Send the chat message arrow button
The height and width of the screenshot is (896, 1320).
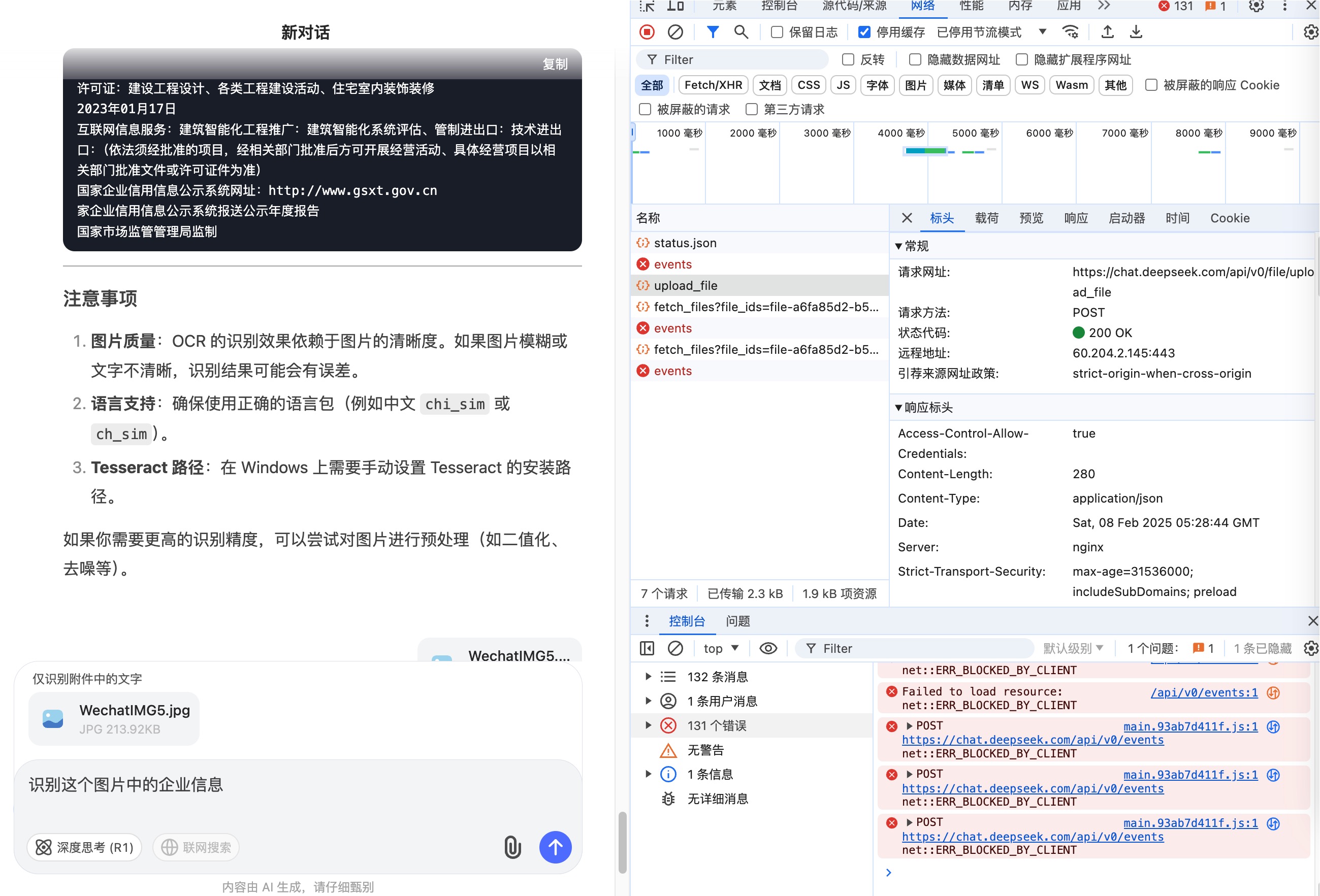[x=556, y=847]
